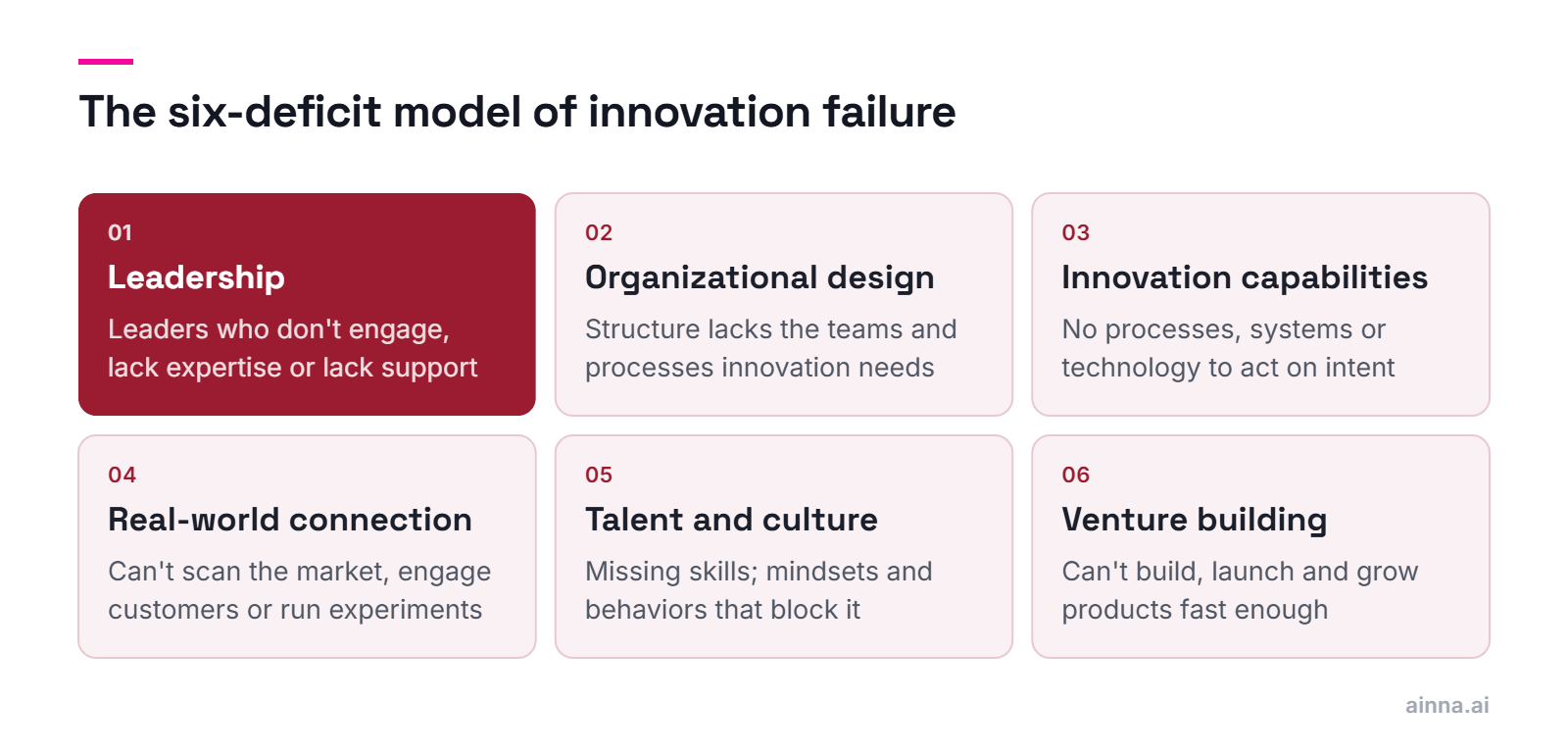The image size is (1568, 752).
Task: Click 'Missing skills; mindsets' description text
Action: pyautogui.click(x=759, y=590)
